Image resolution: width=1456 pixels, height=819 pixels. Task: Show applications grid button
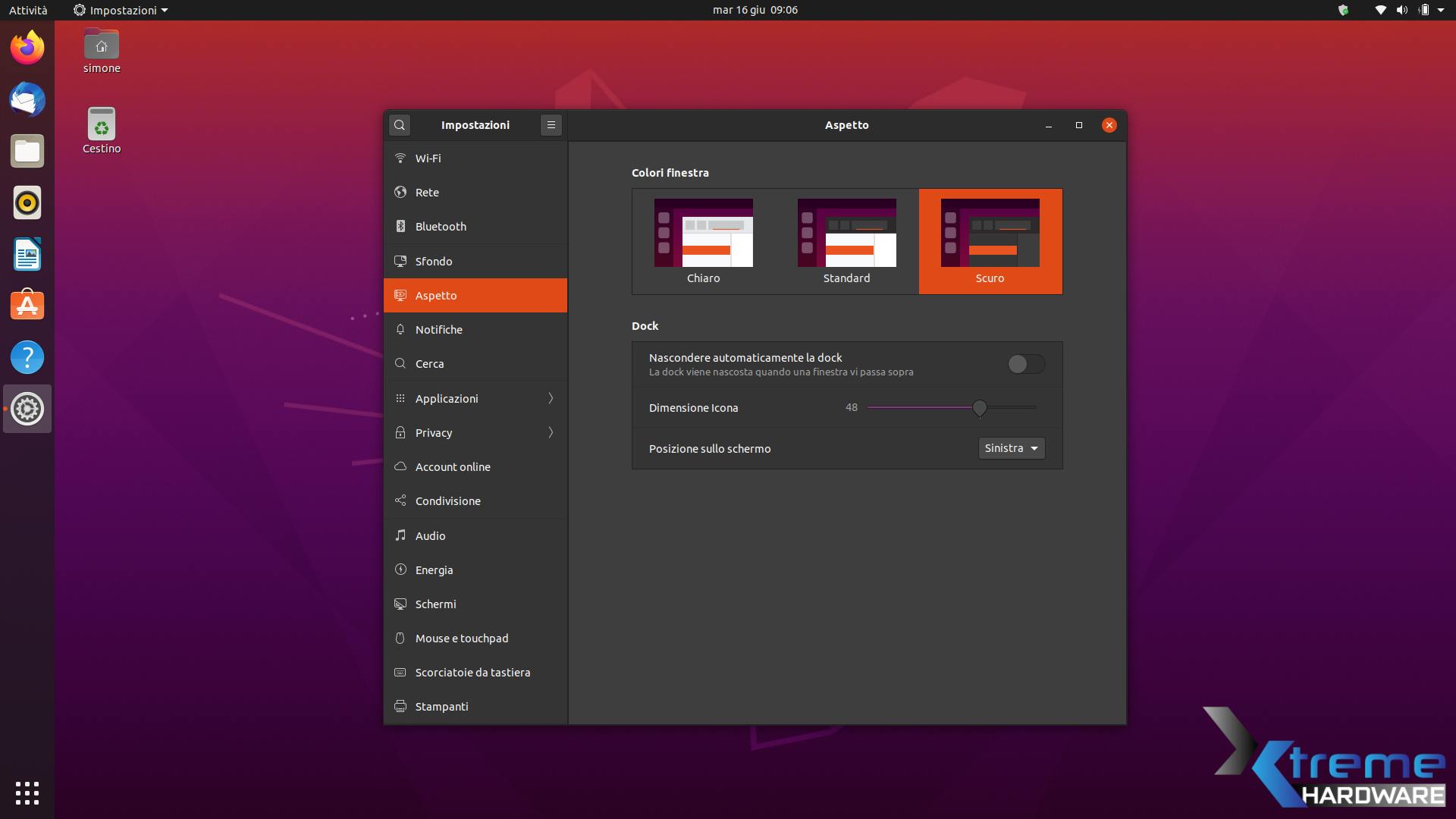[27, 792]
